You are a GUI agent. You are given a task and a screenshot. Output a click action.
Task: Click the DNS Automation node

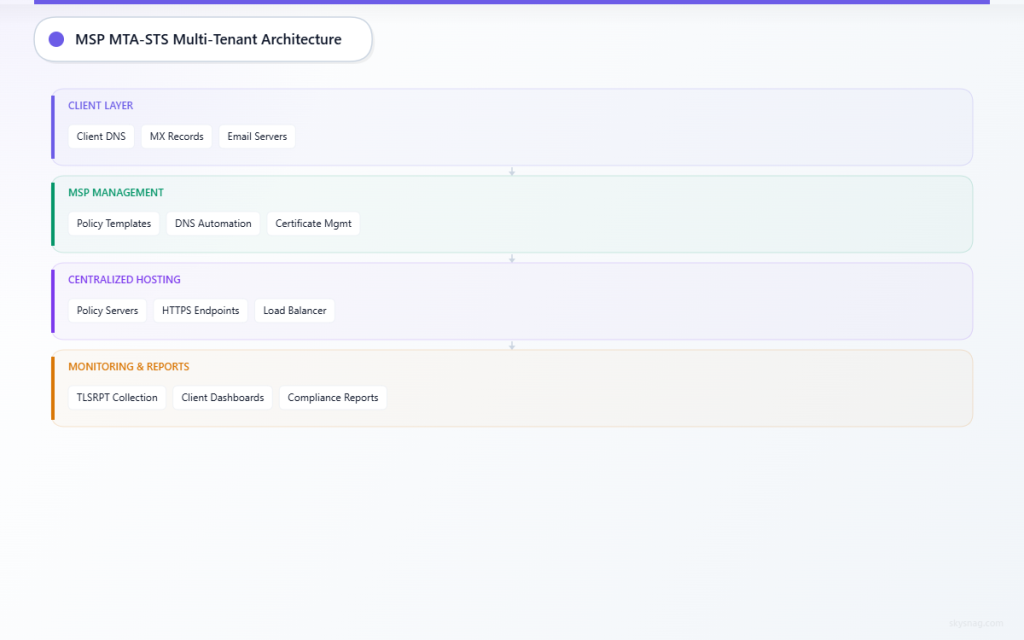(x=213, y=223)
